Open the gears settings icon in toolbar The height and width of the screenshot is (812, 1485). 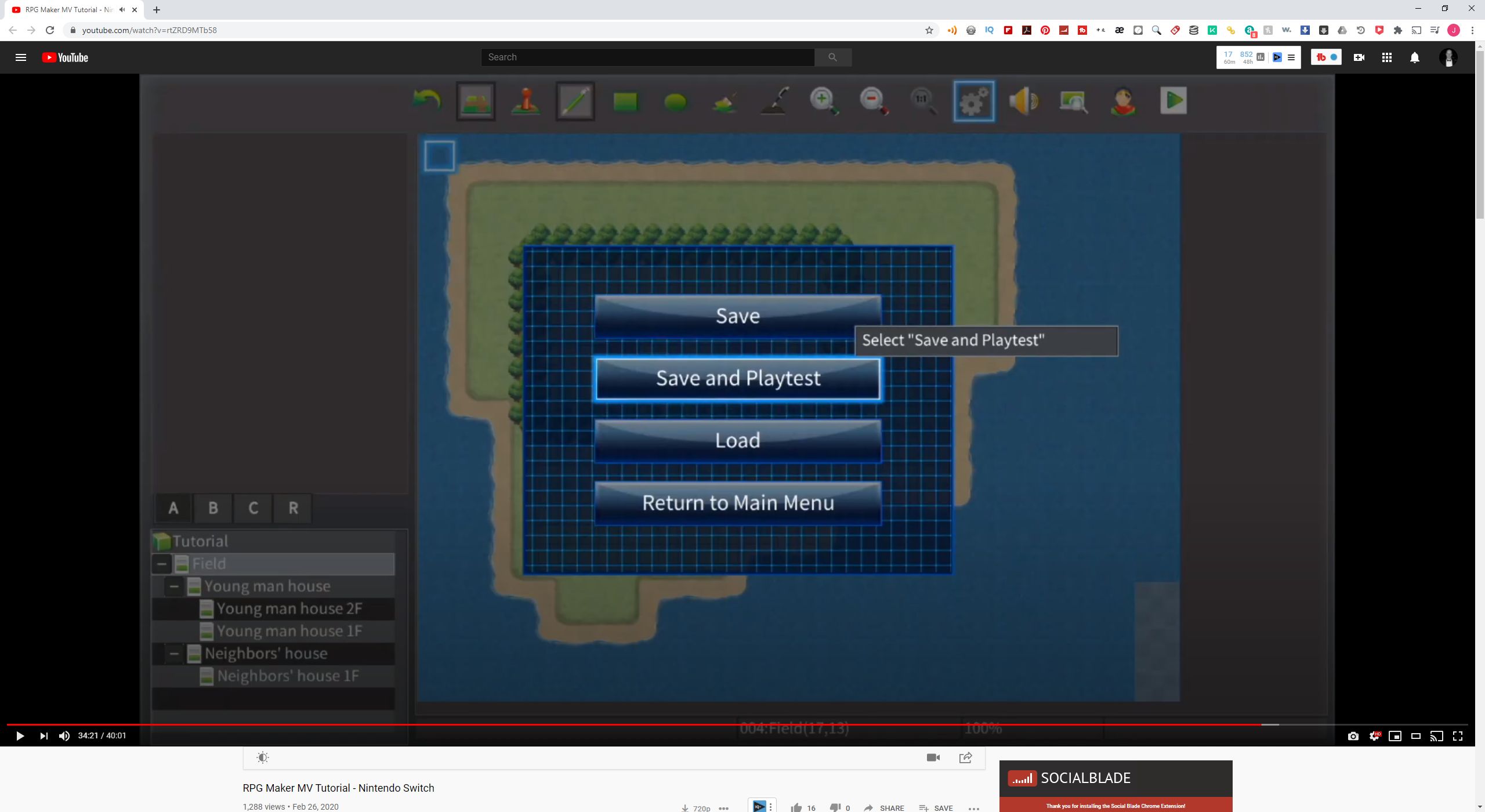(974, 101)
